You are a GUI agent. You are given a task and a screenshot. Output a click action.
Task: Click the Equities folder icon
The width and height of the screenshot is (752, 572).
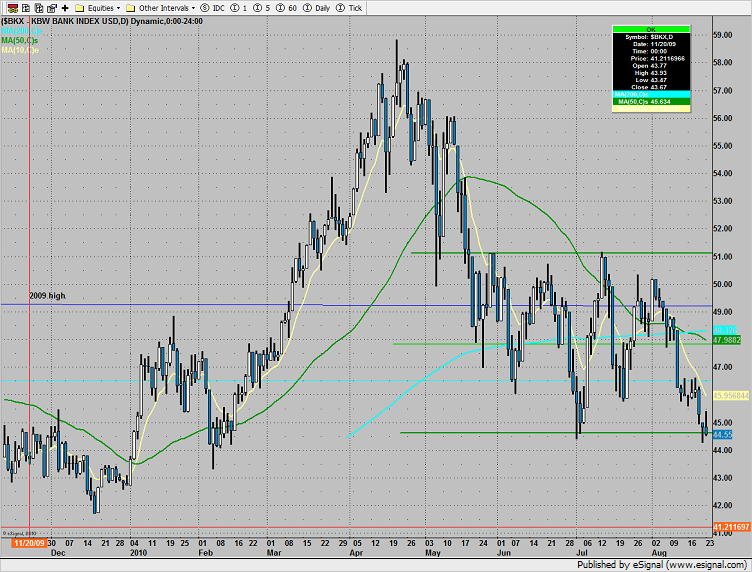point(80,6)
